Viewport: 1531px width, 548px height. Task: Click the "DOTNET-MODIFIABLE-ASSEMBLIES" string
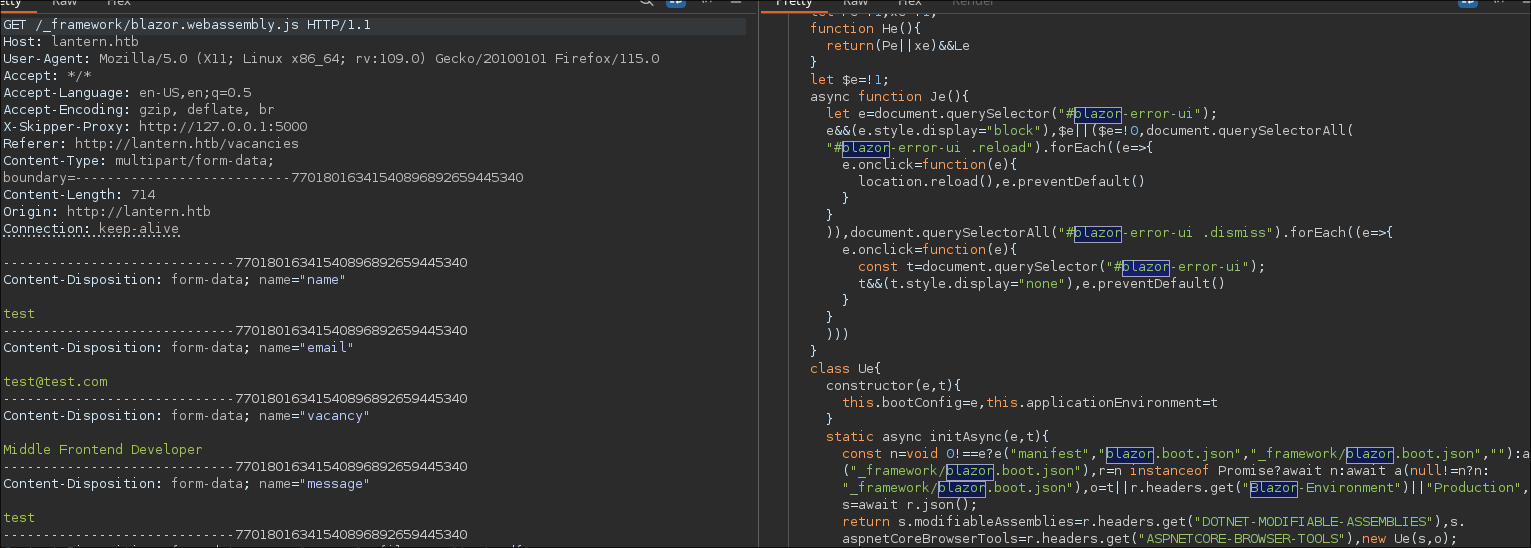click(x=1313, y=522)
